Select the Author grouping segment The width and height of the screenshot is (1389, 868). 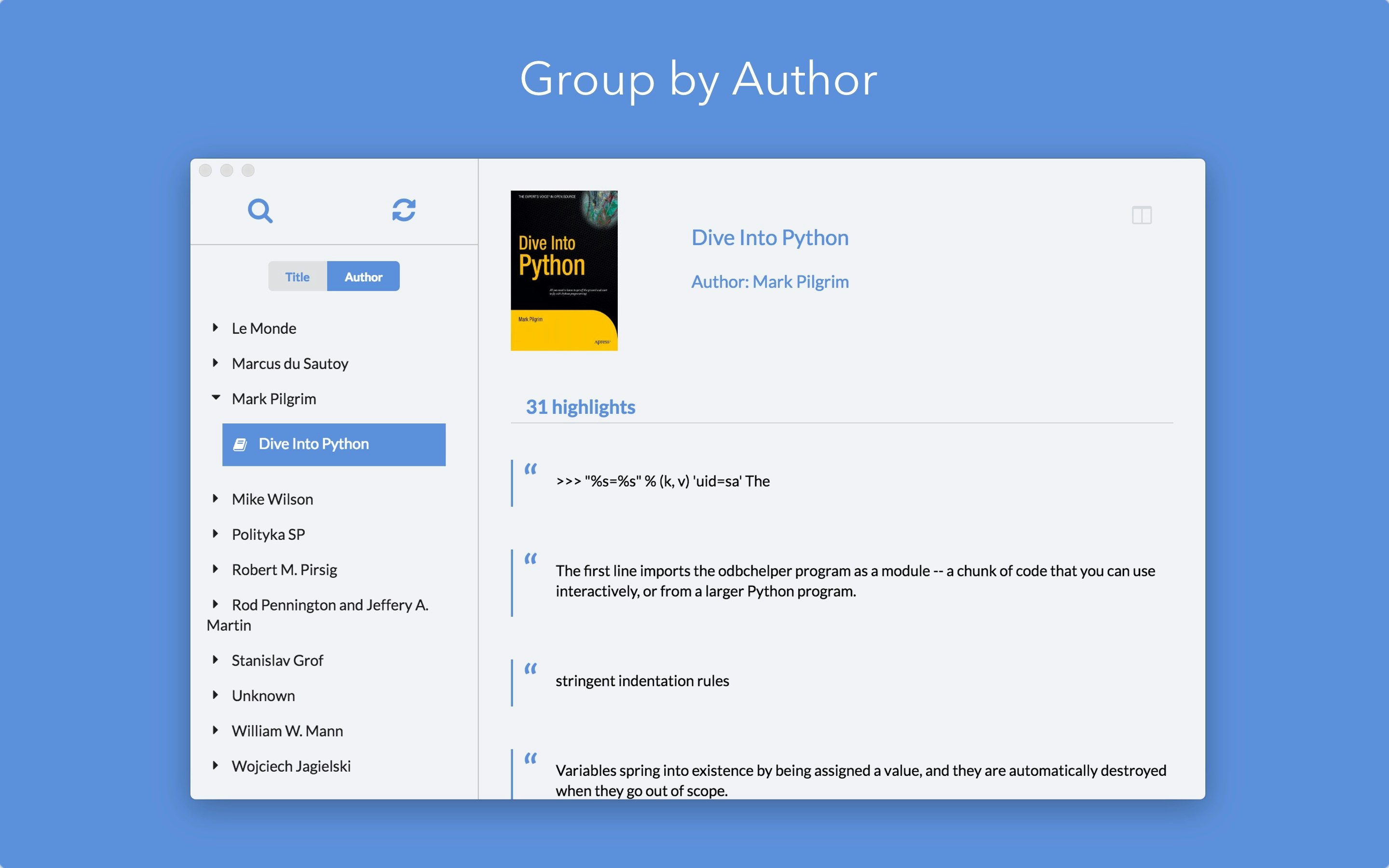pos(363,277)
